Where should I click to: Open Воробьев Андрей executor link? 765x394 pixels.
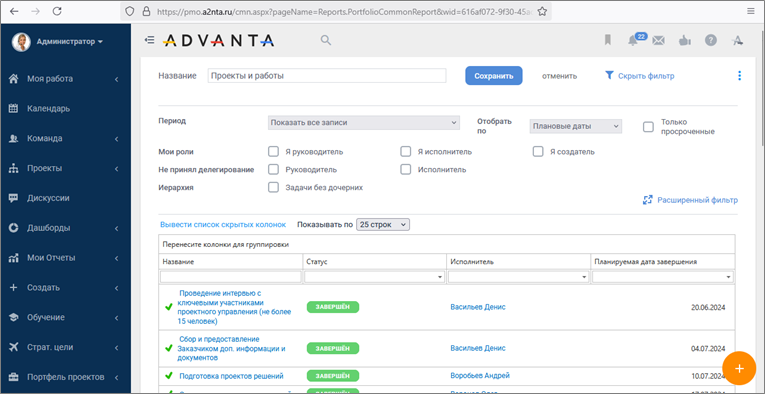tap(480, 375)
